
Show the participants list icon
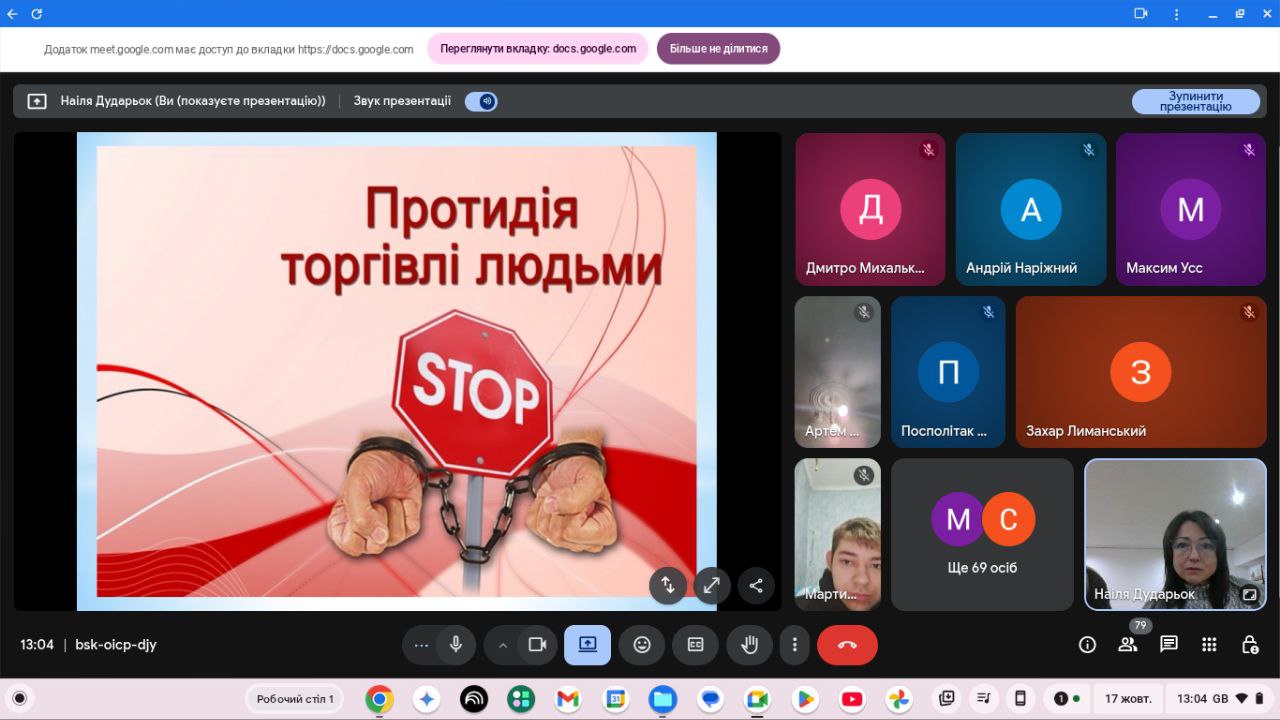1128,645
